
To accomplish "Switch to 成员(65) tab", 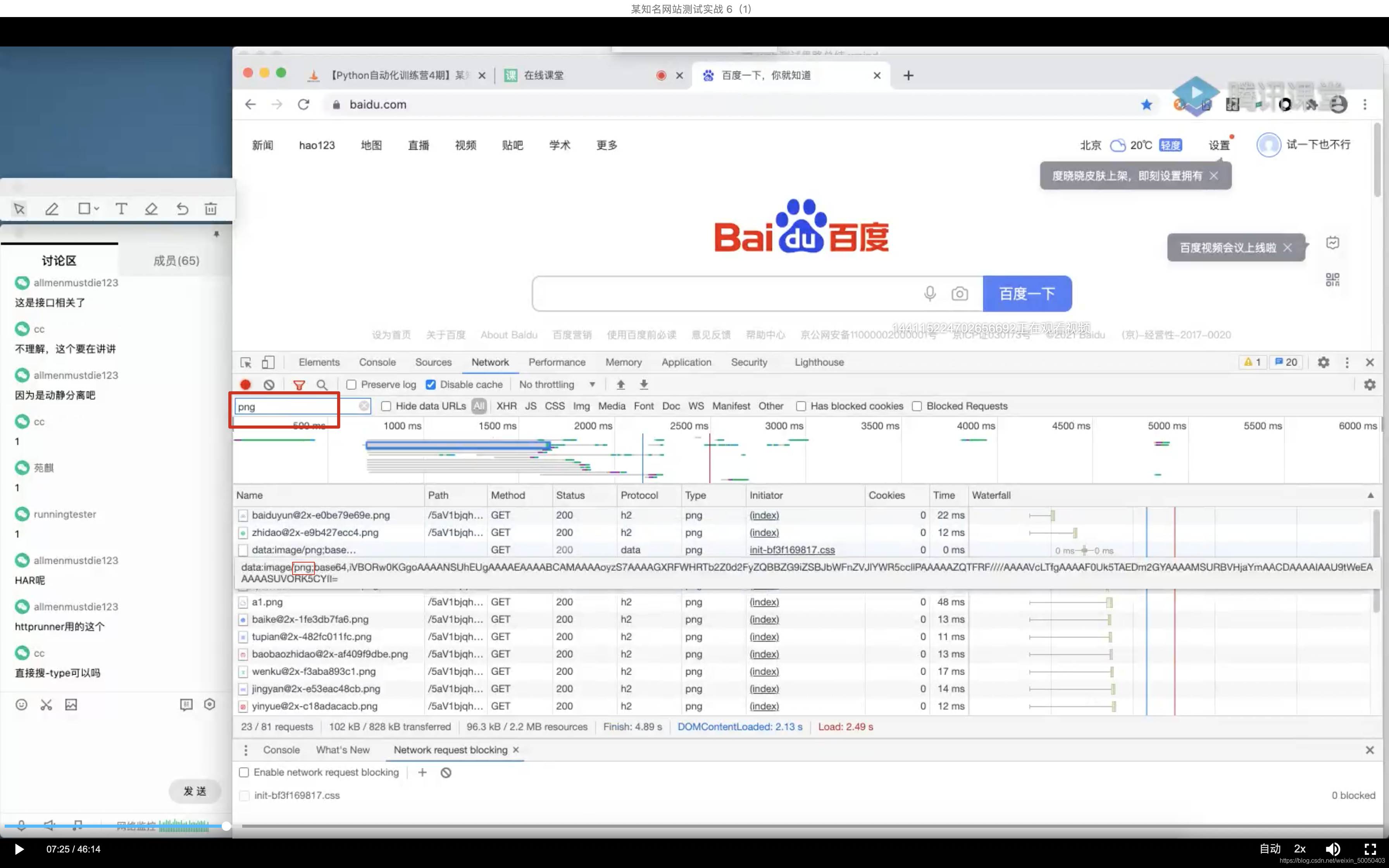I will click(176, 261).
